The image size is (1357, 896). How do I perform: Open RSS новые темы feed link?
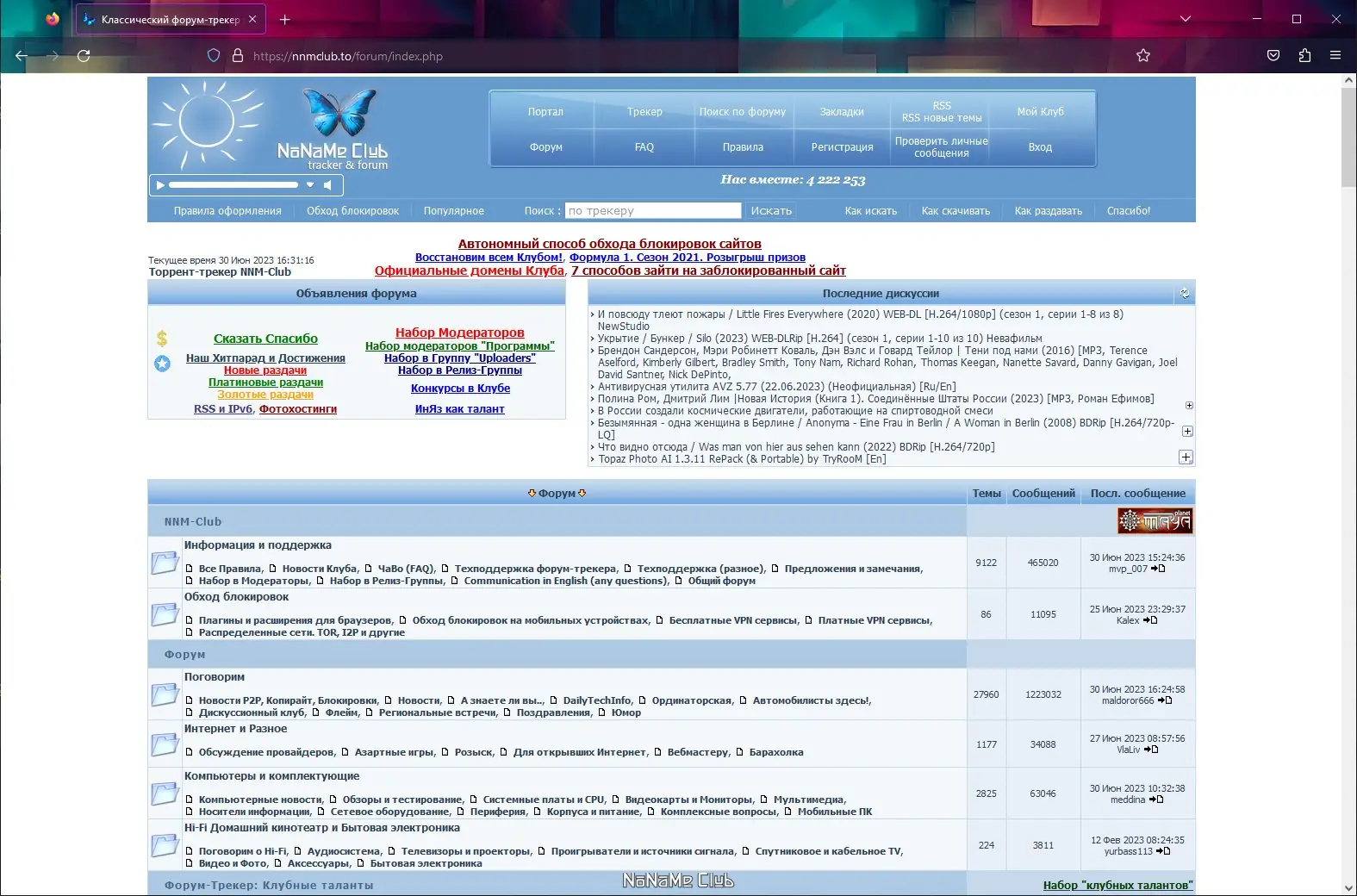(942, 118)
